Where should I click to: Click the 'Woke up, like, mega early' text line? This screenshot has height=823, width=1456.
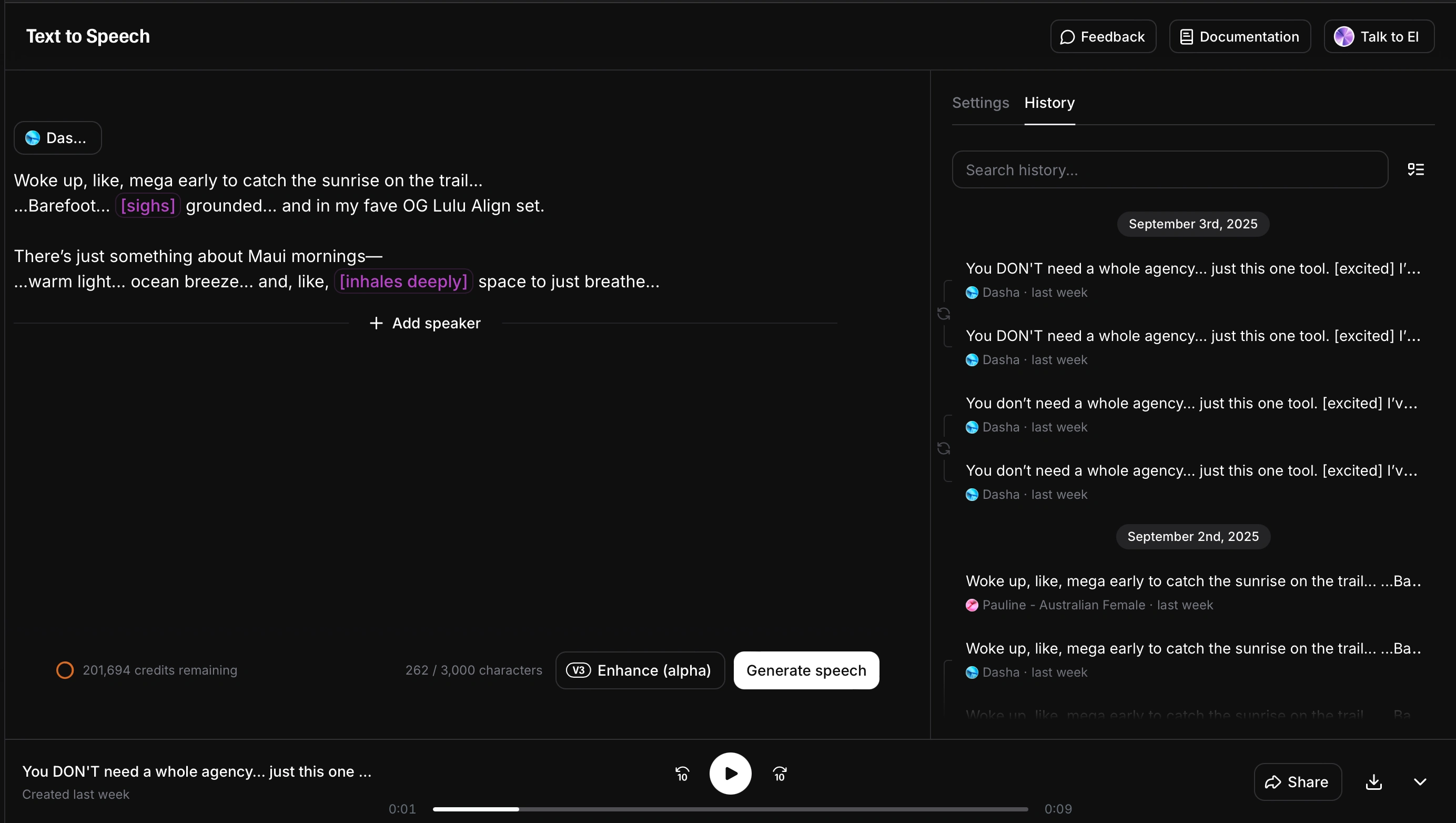[x=248, y=180]
